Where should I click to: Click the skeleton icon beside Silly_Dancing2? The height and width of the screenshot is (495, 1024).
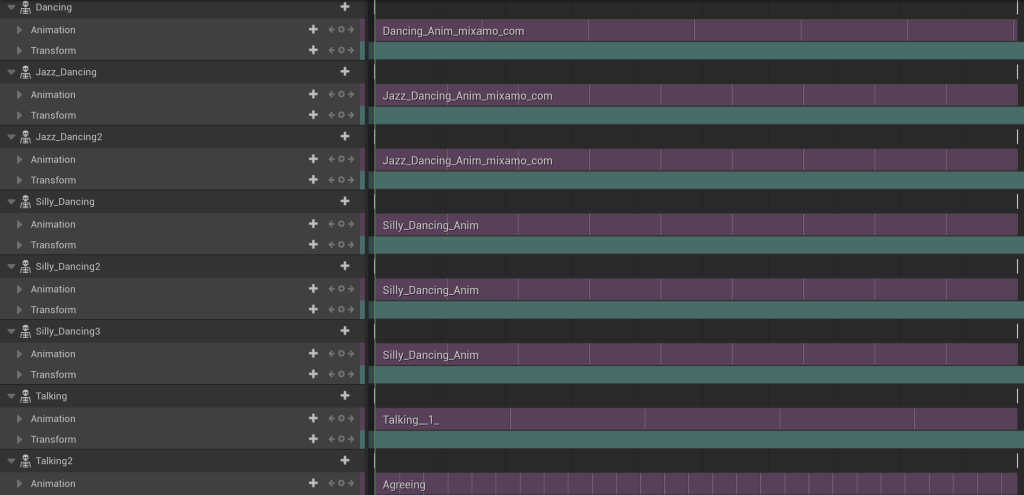point(26,267)
